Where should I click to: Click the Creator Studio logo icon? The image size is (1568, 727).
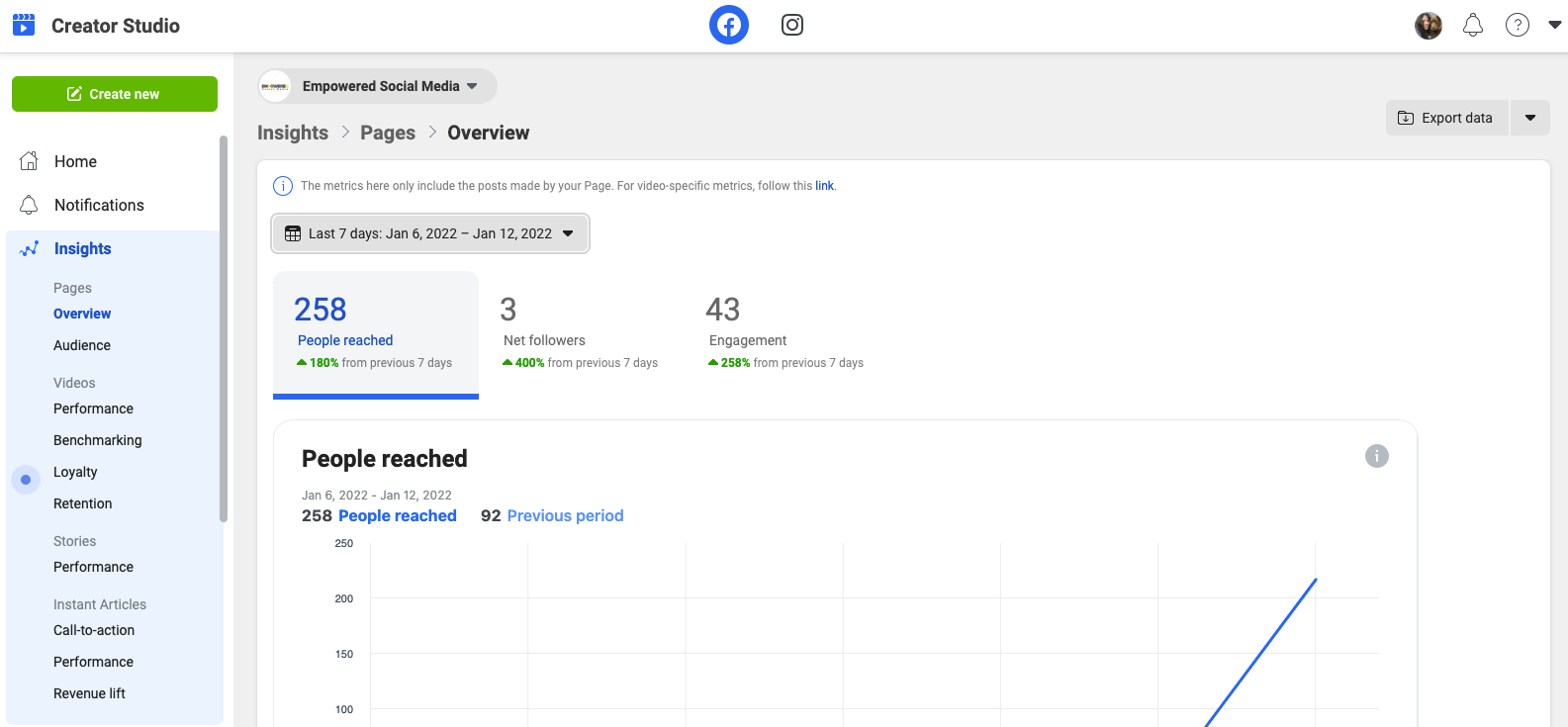24,25
